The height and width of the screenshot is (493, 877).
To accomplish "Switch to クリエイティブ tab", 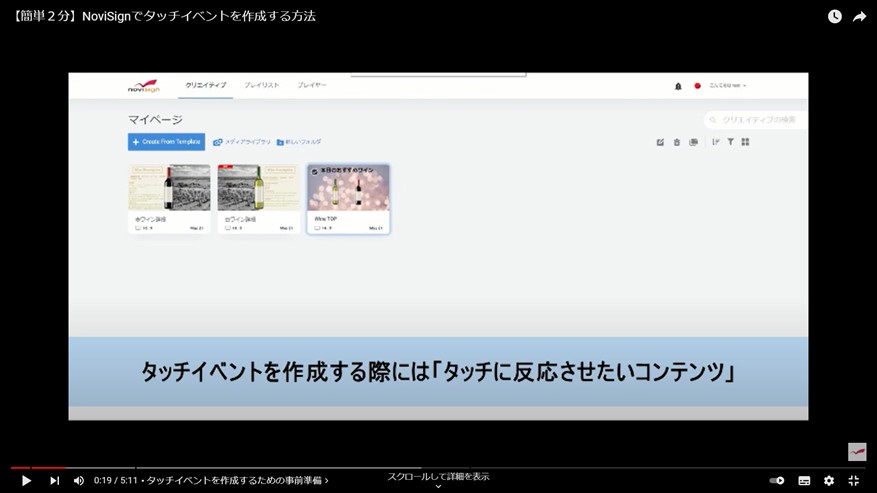I will [206, 85].
